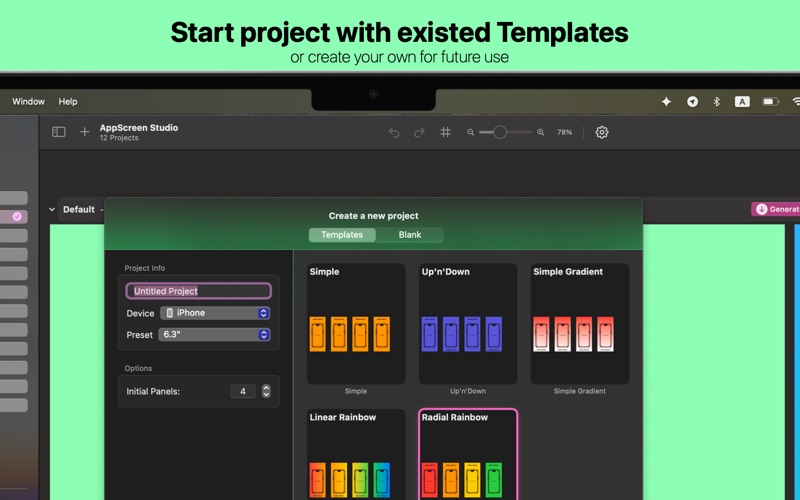Screen dimensions: 800x500
Task: Zoom in with the magnifier plus icon
Action: point(540,132)
